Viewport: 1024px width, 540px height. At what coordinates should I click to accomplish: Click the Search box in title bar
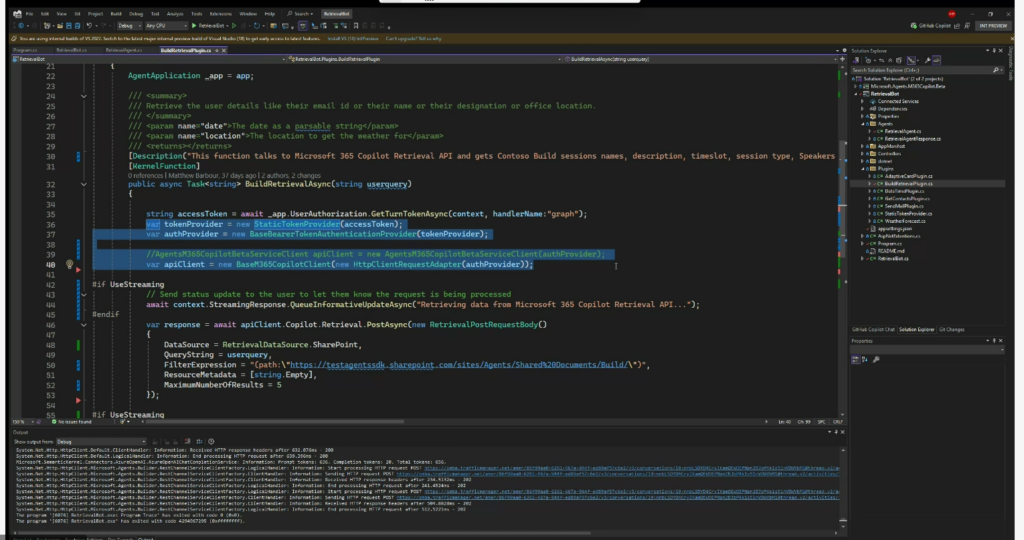pyautogui.click(x=301, y=14)
